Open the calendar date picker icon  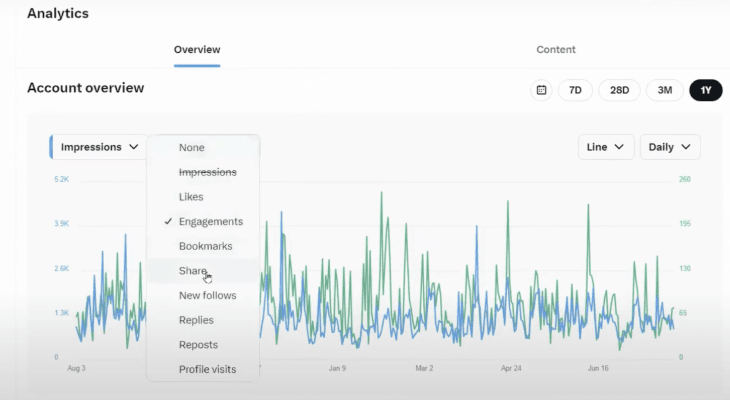click(x=541, y=90)
